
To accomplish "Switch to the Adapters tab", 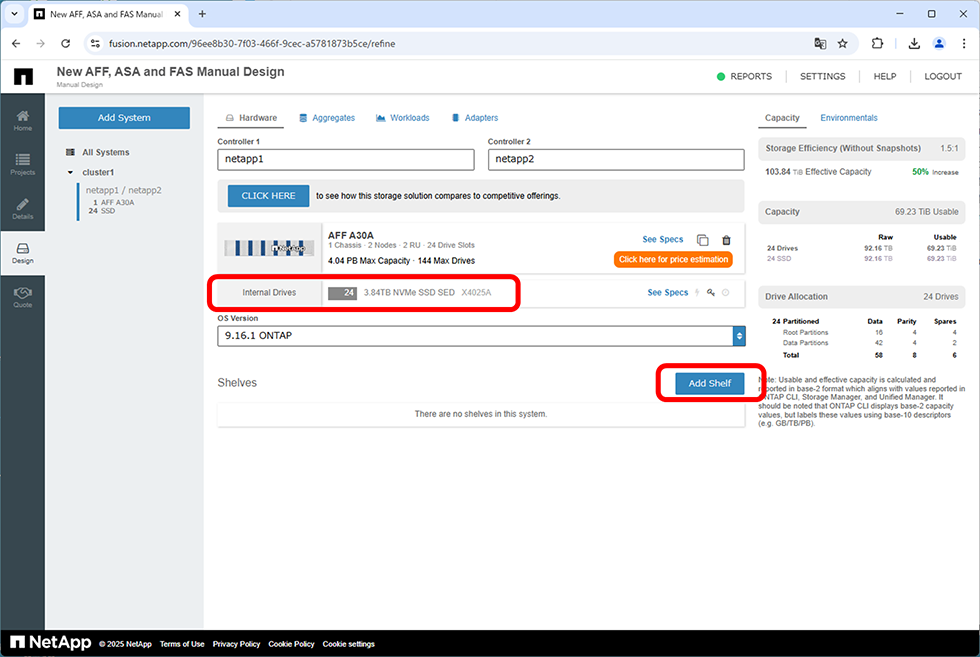I will 475,118.
